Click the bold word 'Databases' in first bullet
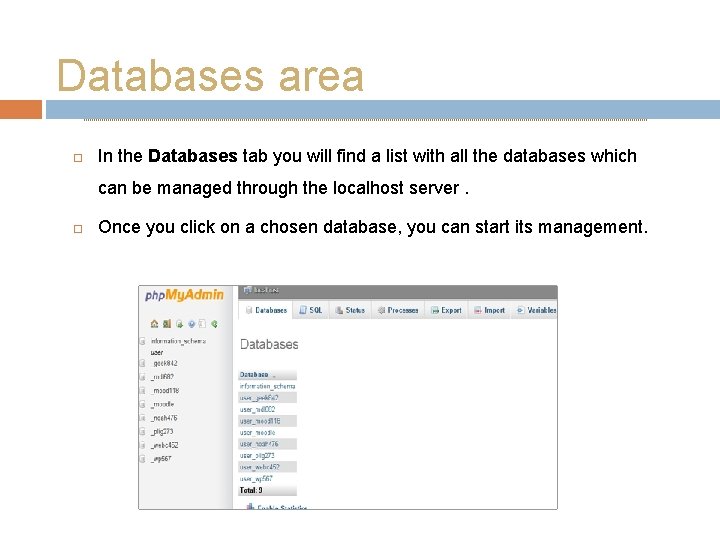720x540 pixels. tap(193, 156)
